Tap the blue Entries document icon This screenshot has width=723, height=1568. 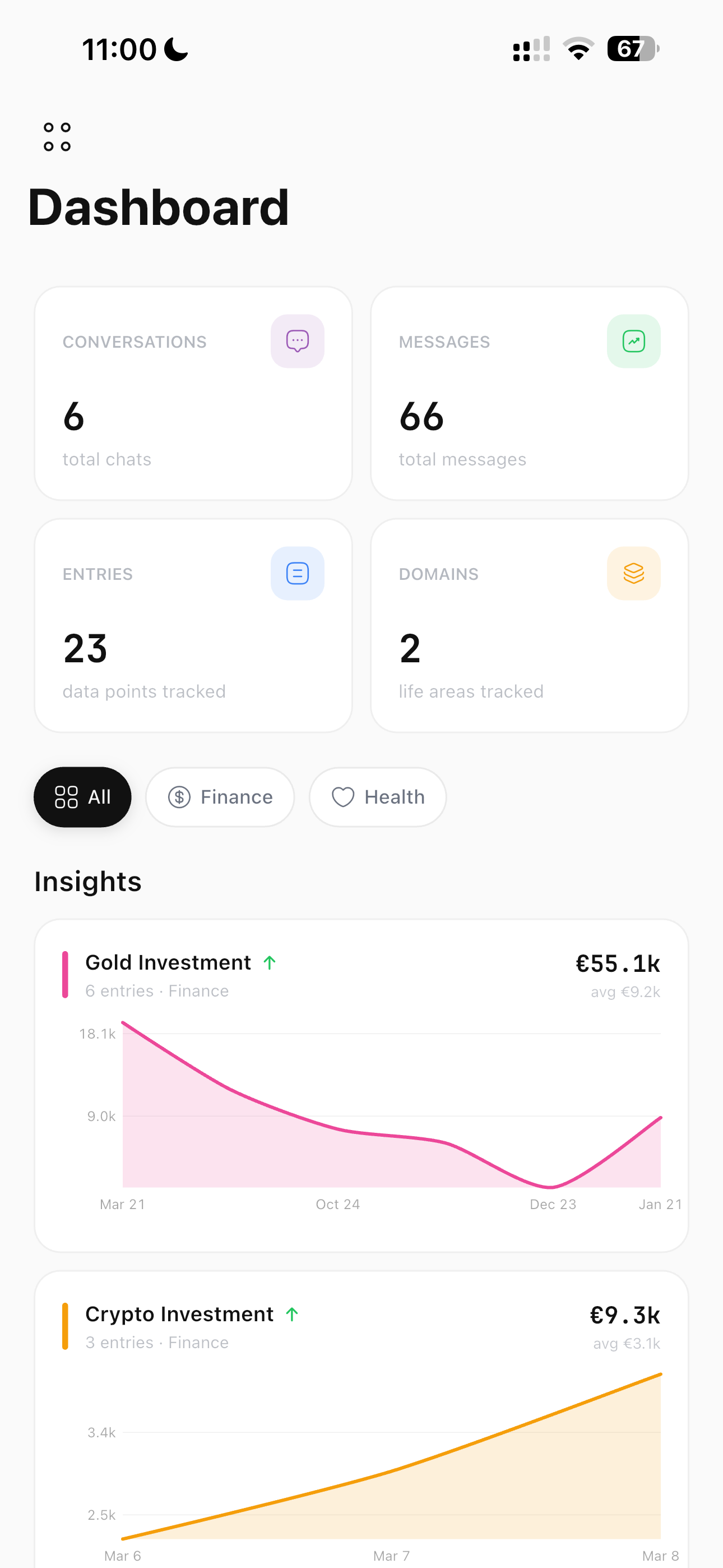[x=297, y=573]
